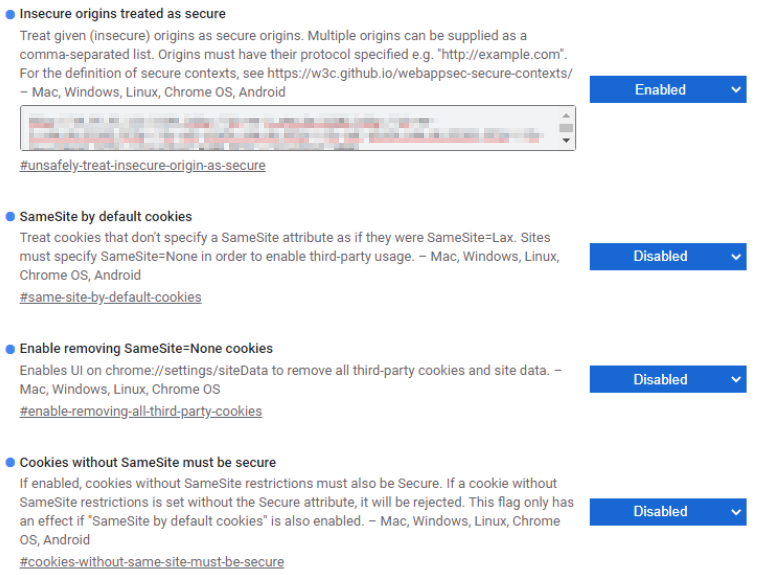The width and height of the screenshot is (763, 575).
Task: Click blue dot beside Enable removing SameSite=None cookies
Action: (x=10, y=349)
